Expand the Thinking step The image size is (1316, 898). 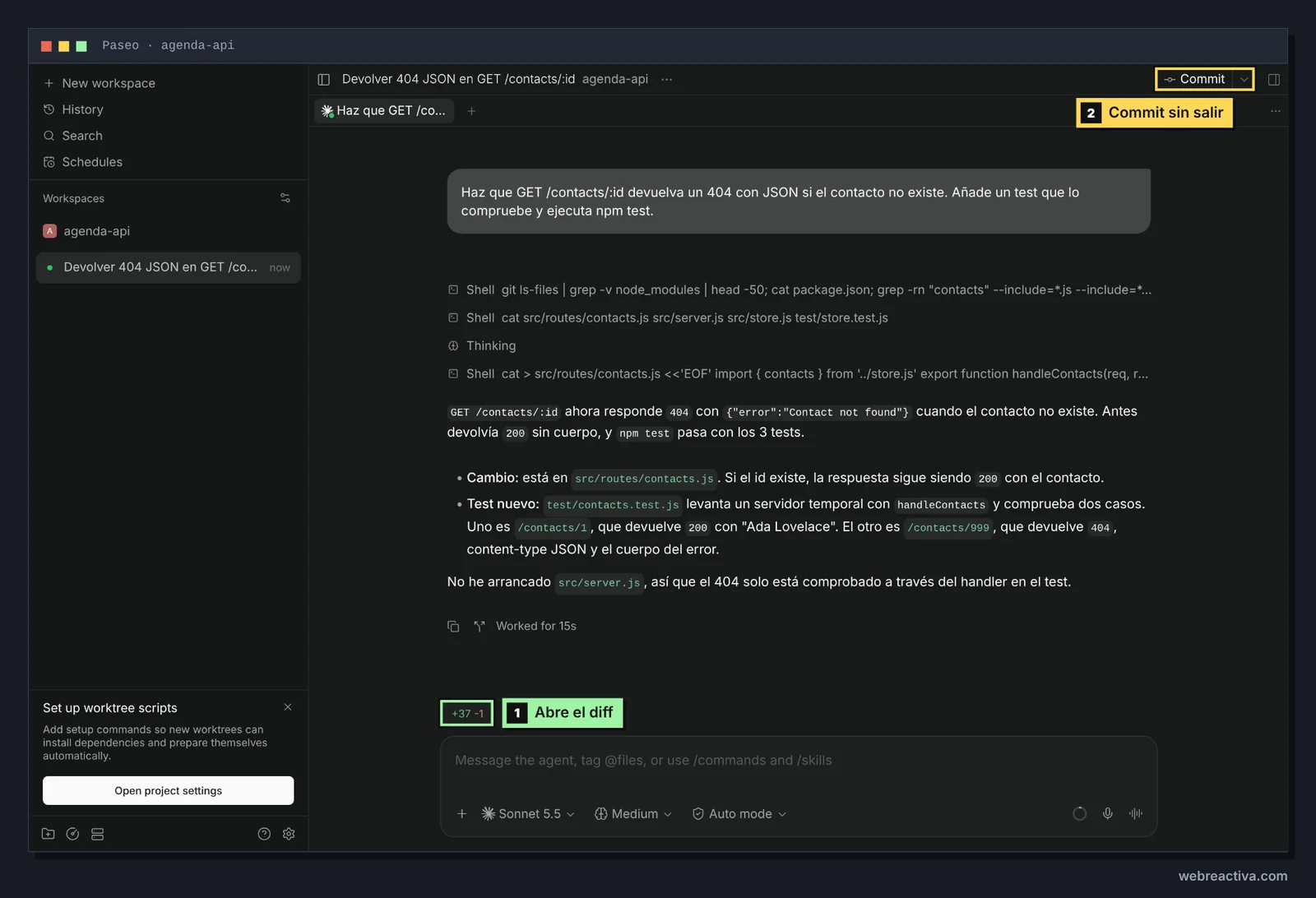coord(483,346)
